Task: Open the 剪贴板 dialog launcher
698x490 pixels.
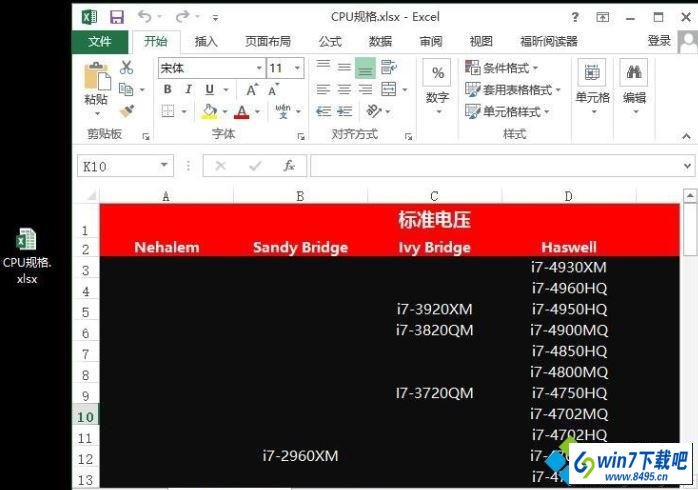Action: pos(146,137)
